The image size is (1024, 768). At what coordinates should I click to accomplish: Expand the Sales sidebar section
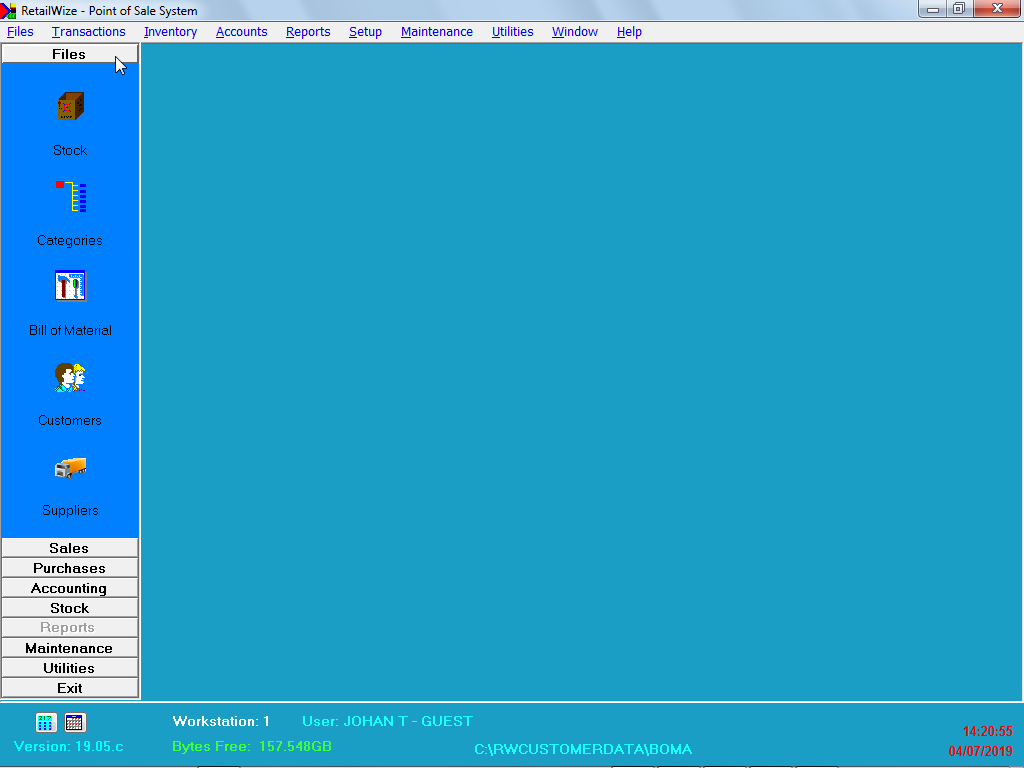69,548
